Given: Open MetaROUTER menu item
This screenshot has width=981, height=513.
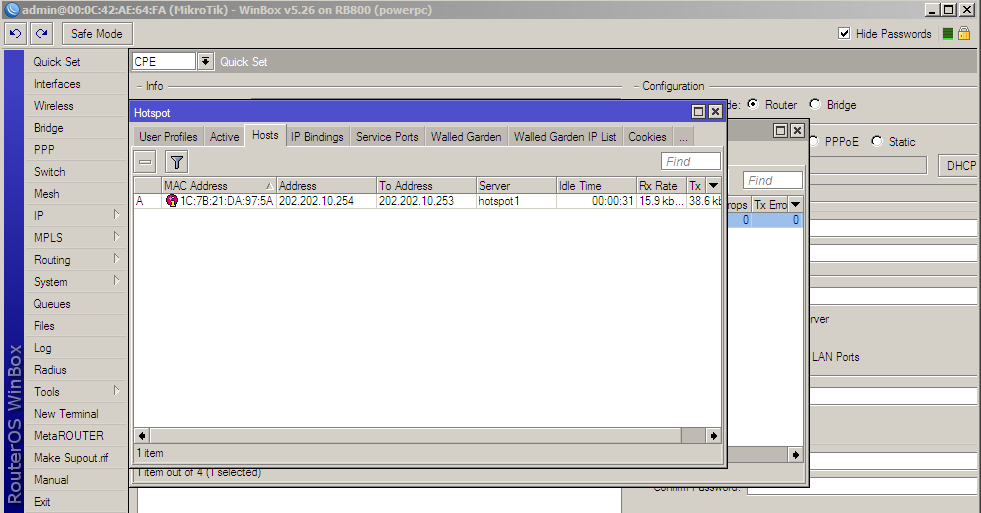Looking at the screenshot, I should point(76,435).
